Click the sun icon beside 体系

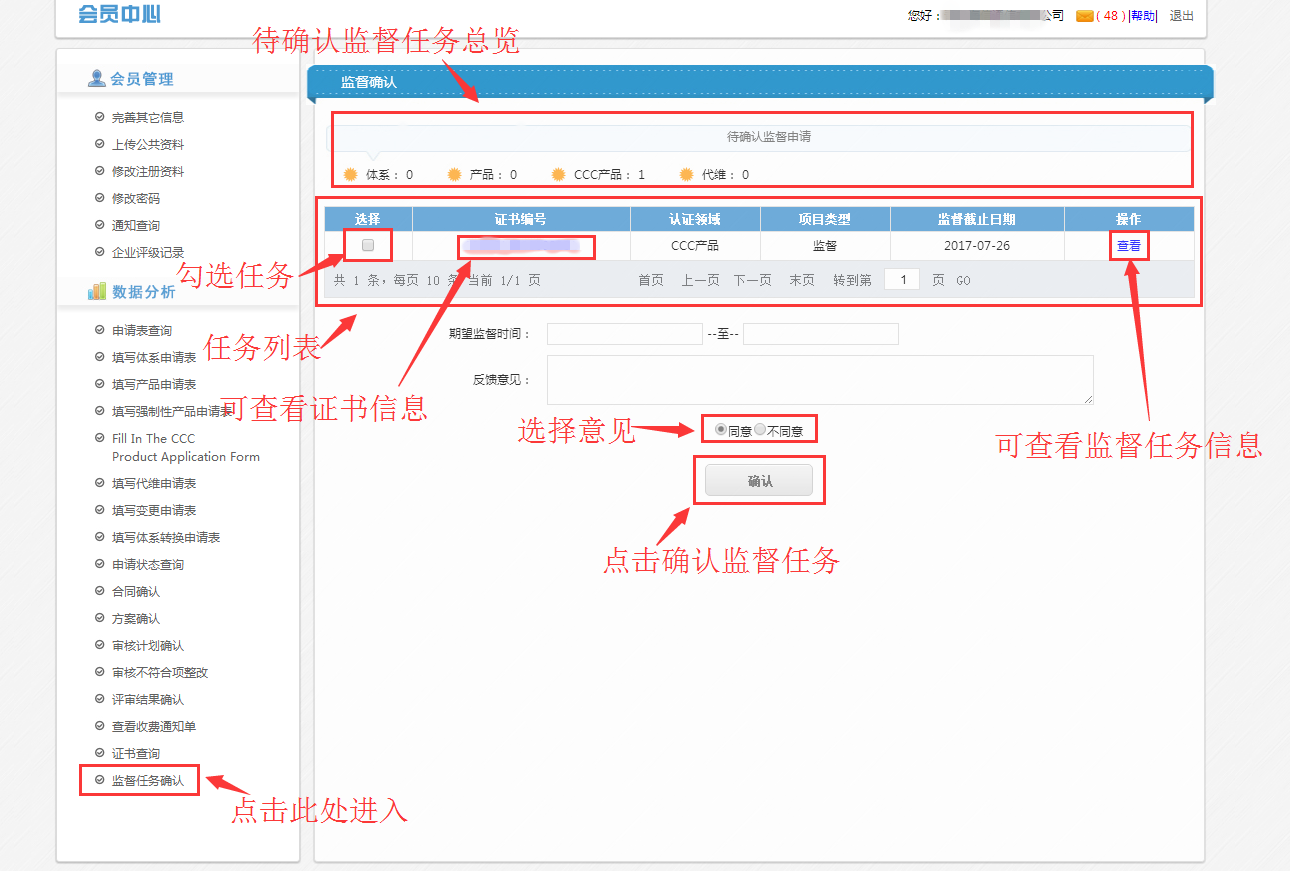(350, 174)
